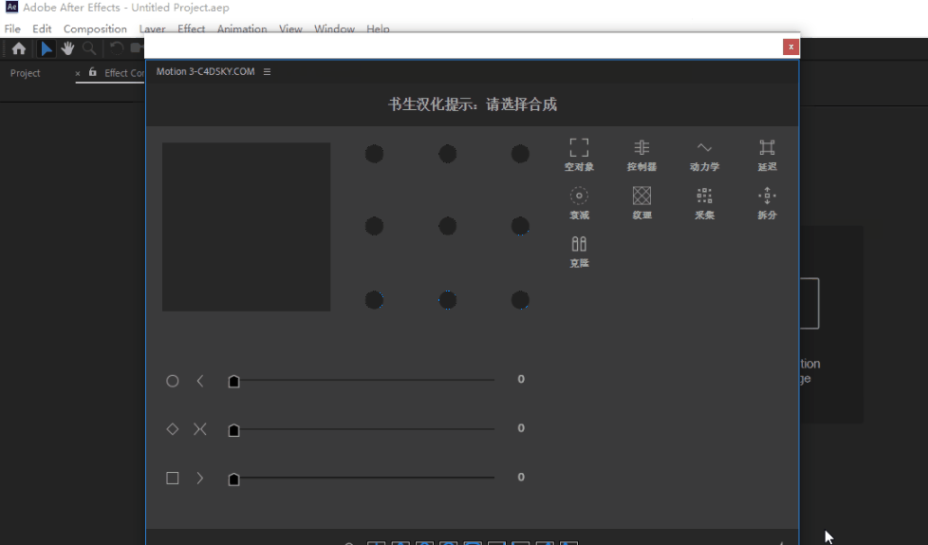This screenshot has width=928, height=545.
Task: Close the Motion panel with red x
Action: (791, 47)
